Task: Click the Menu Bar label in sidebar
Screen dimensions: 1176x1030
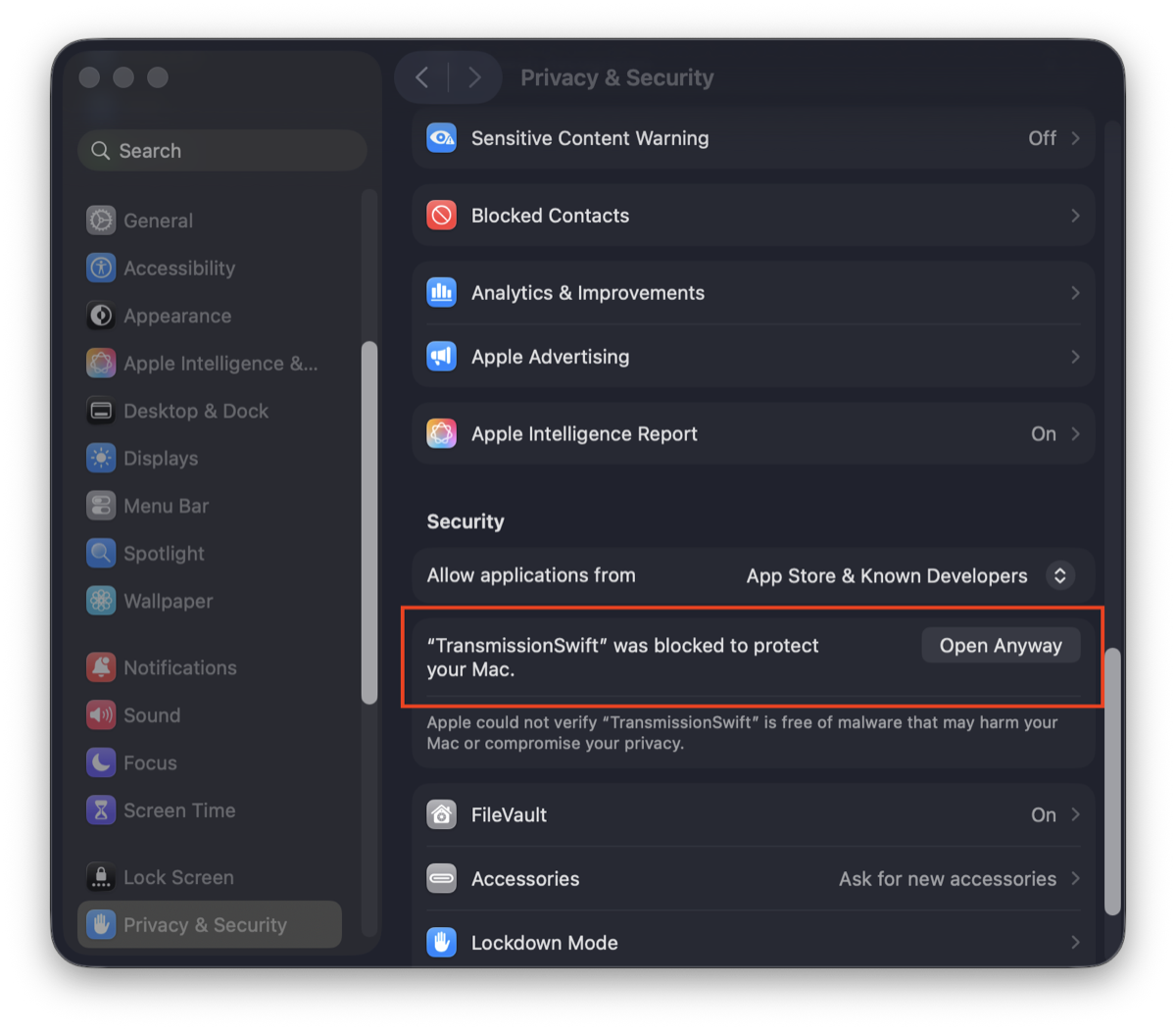Action: [x=166, y=506]
